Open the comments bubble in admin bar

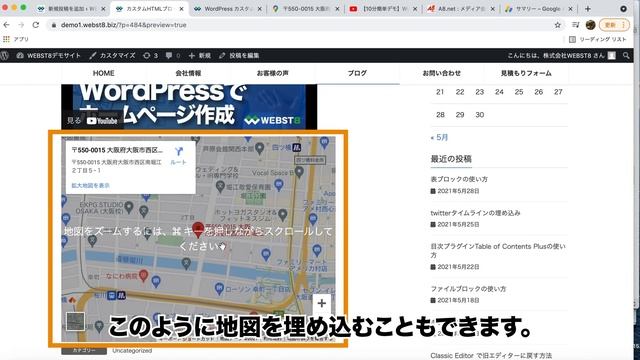(x=173, y=56)
